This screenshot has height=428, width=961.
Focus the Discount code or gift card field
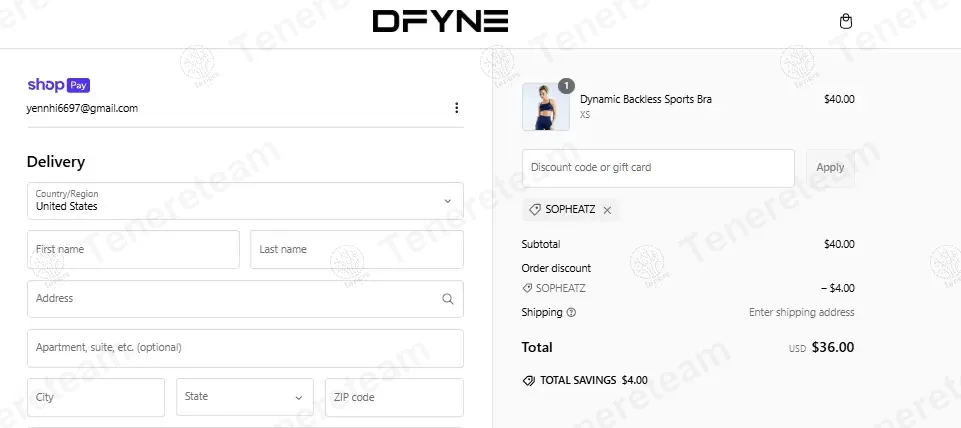tap(658, 168)
